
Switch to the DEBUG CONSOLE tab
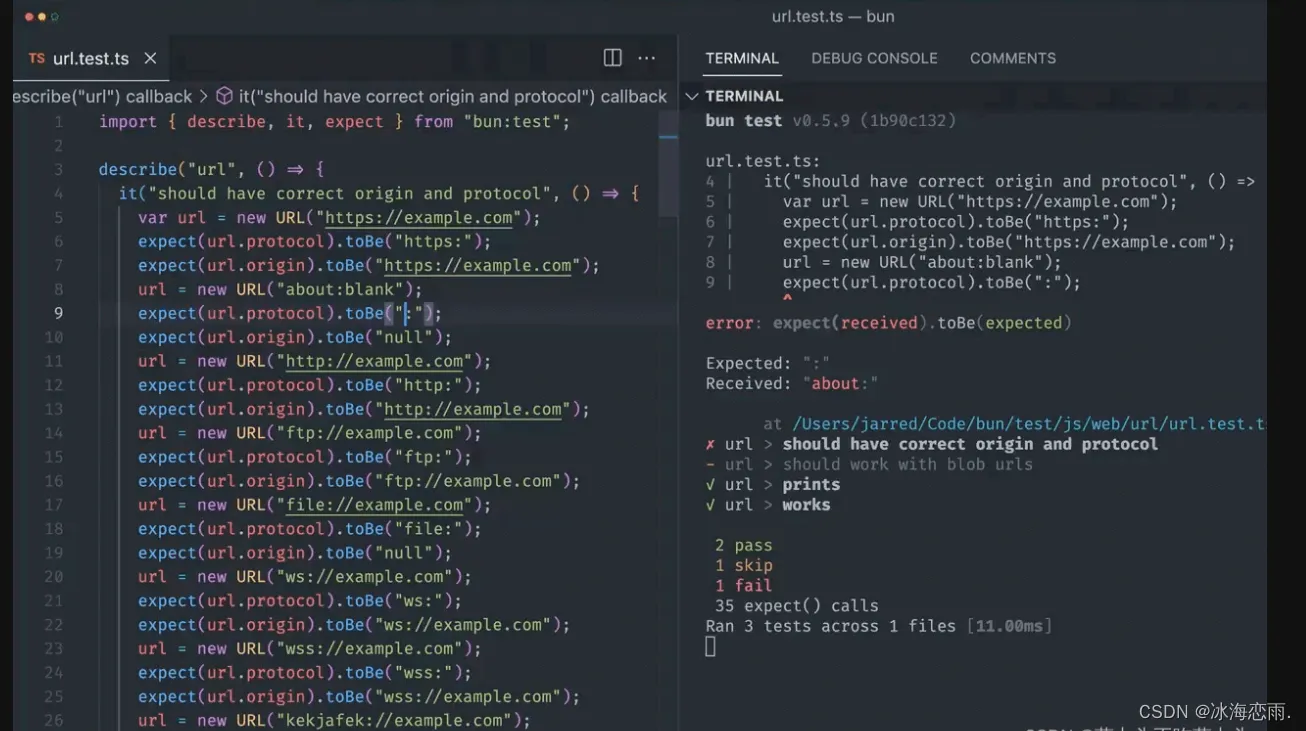tap(874, 58)
